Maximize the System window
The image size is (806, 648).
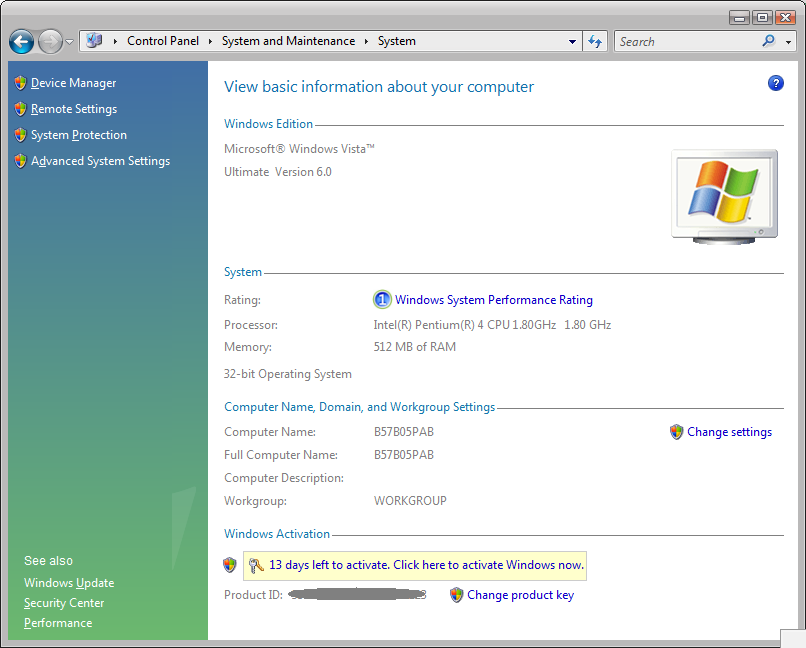coord(762,18)
